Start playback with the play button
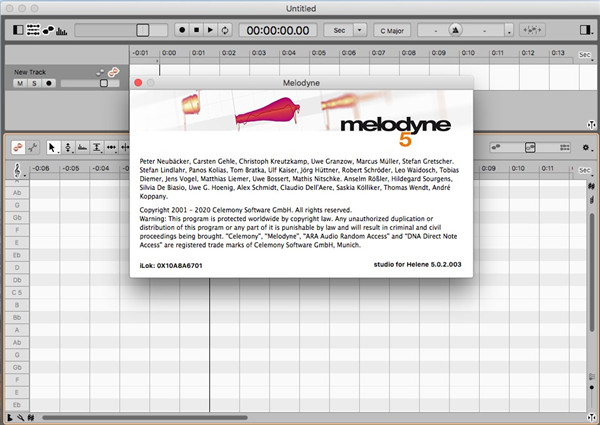This screenshot has height=425, width=600. click(210, 30)
